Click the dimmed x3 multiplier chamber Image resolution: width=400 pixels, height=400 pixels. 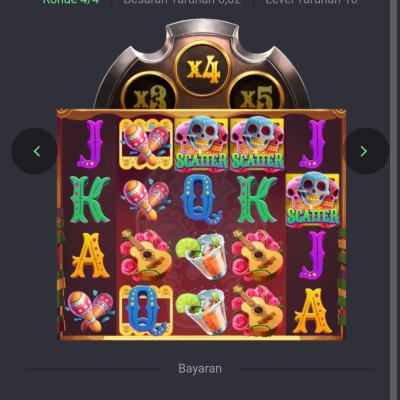click(149, 94)
